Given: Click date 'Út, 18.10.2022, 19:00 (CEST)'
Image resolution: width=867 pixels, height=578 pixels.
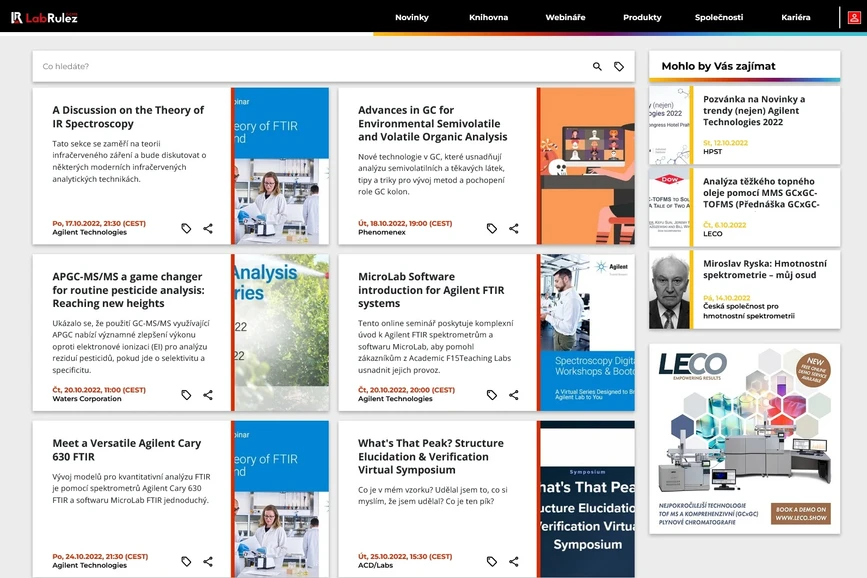Looking at the screenshot, I should click(405, 223).
